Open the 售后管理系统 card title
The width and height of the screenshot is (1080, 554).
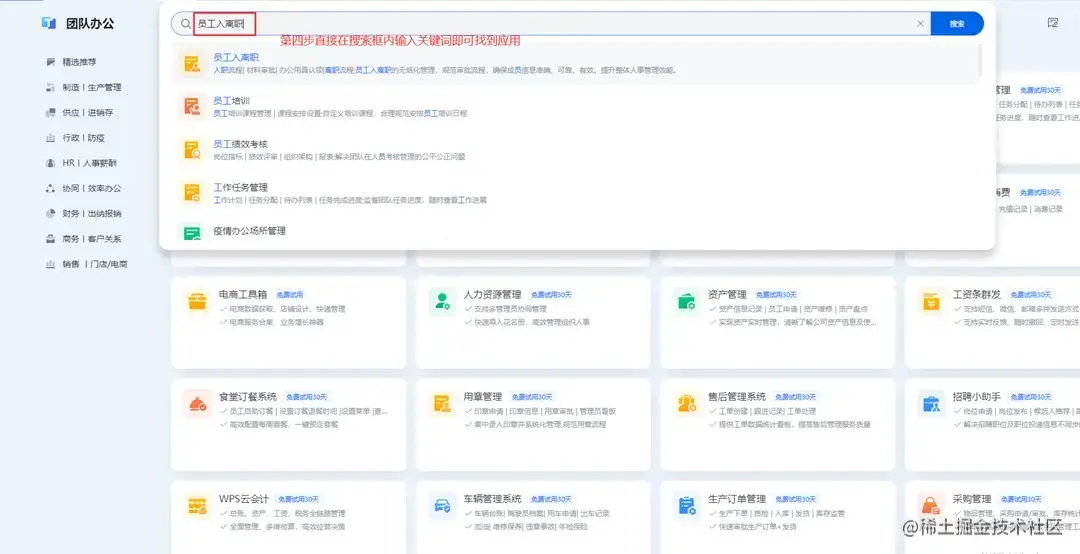(x=737, y=397)
